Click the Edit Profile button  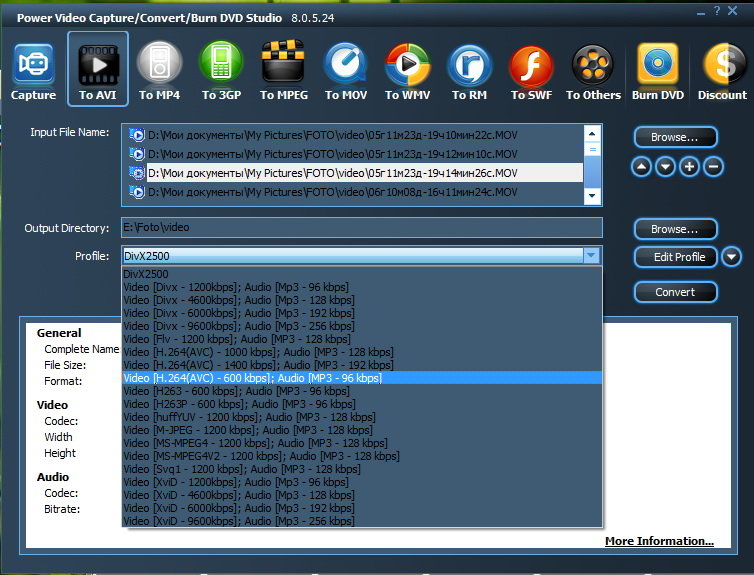click(676, 257)
